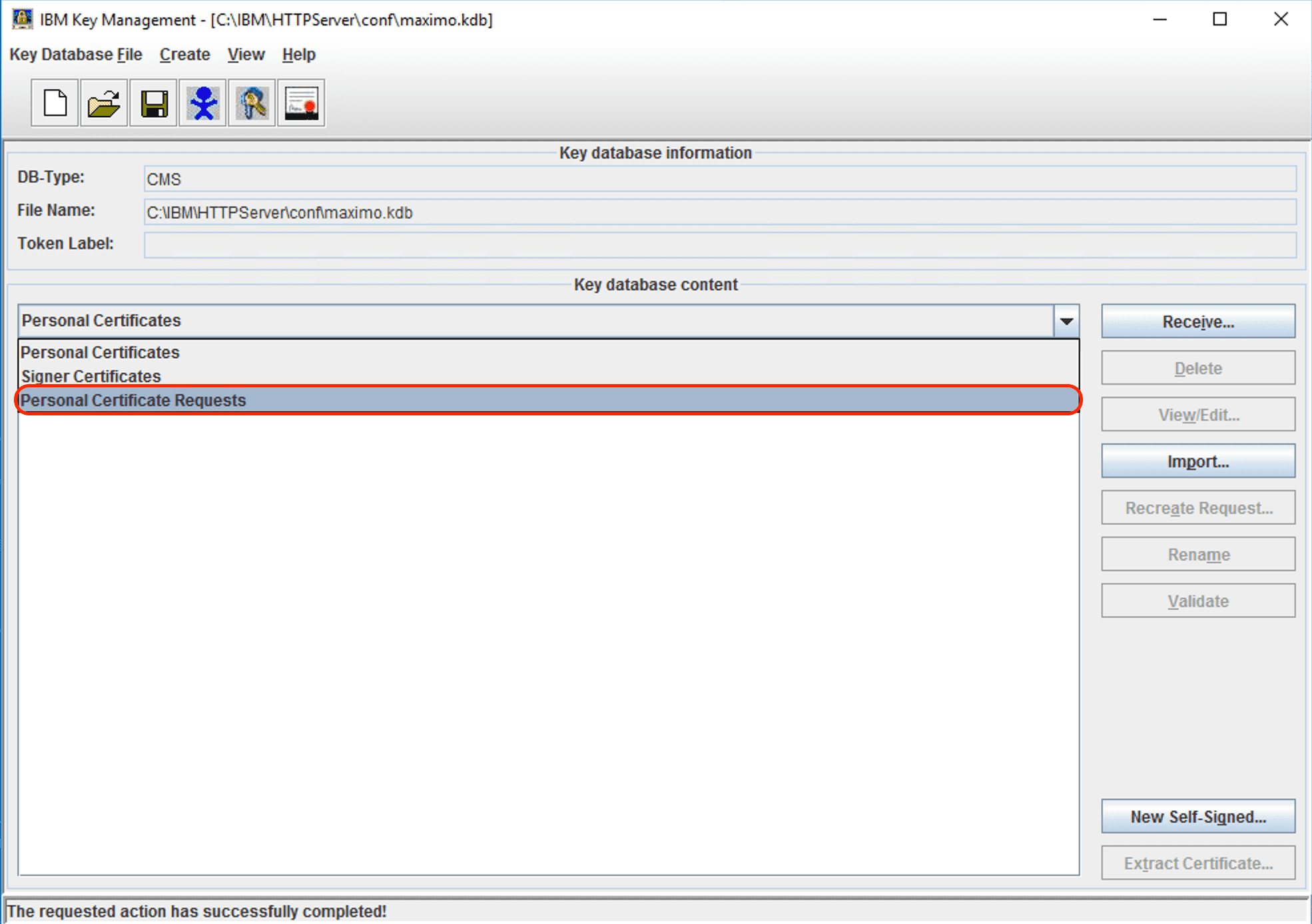Open the Create menu
This screenshot has width=1312, height=924.
click(184, 55)
